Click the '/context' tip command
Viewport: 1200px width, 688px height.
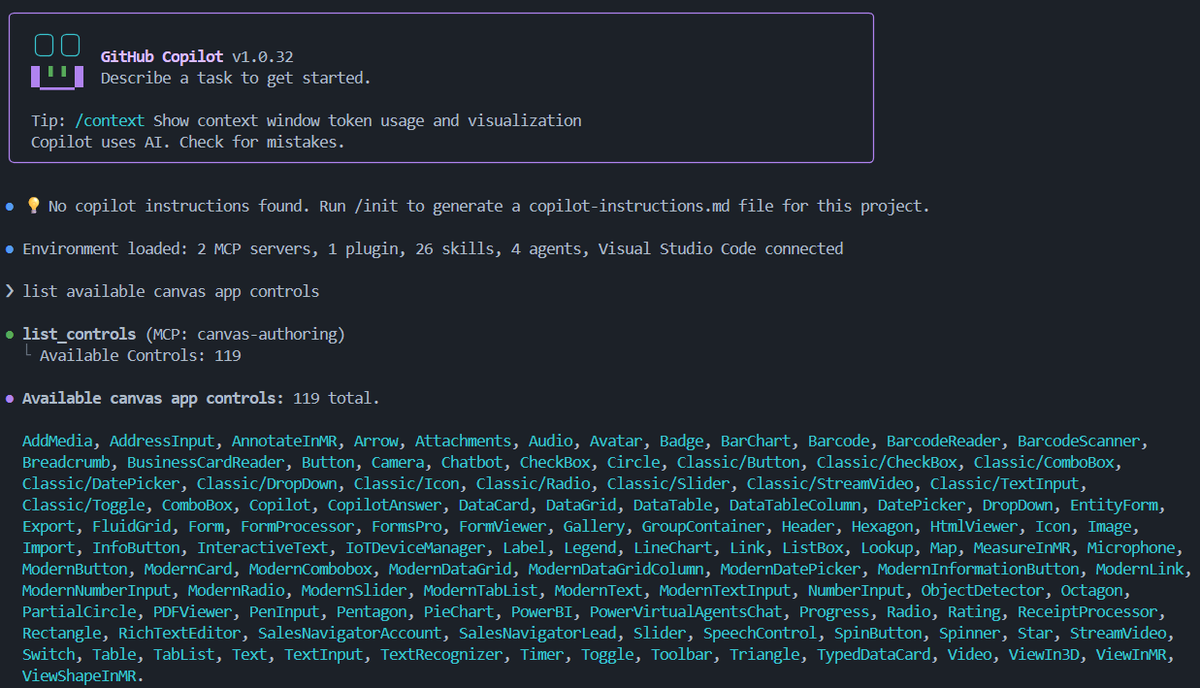[110, 121]
